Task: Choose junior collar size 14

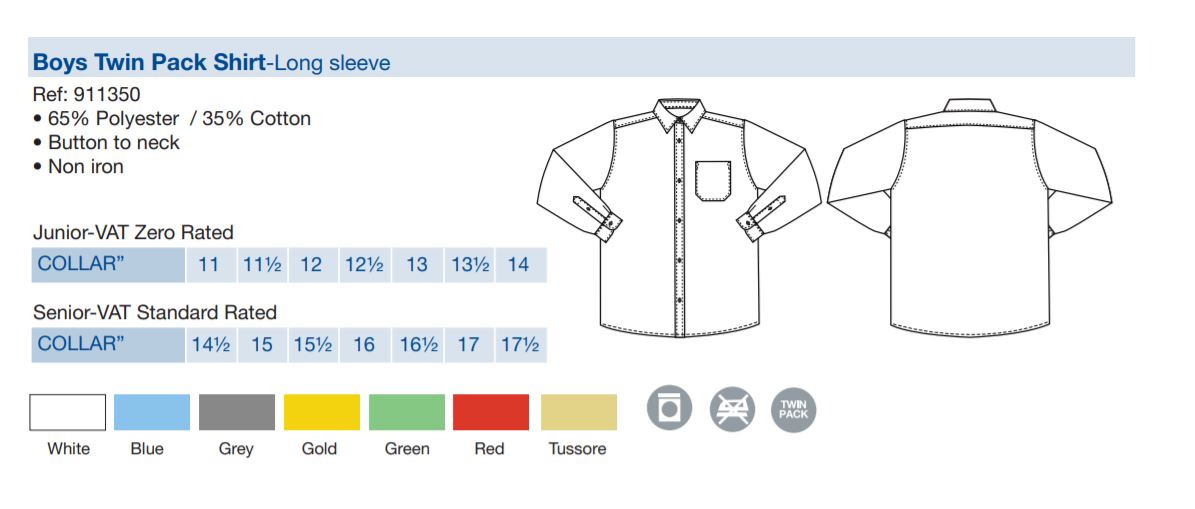Action: pos(521,264)
